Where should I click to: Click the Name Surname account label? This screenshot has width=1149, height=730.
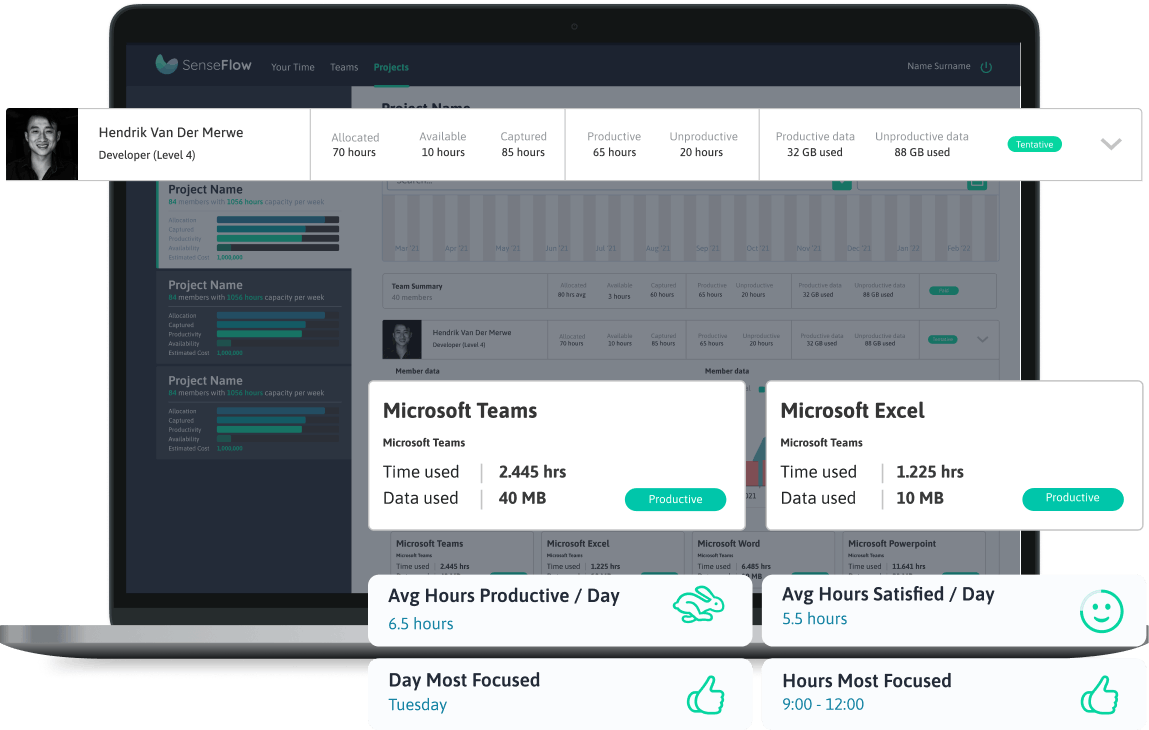pyautogui.click(x=938, y=66)
